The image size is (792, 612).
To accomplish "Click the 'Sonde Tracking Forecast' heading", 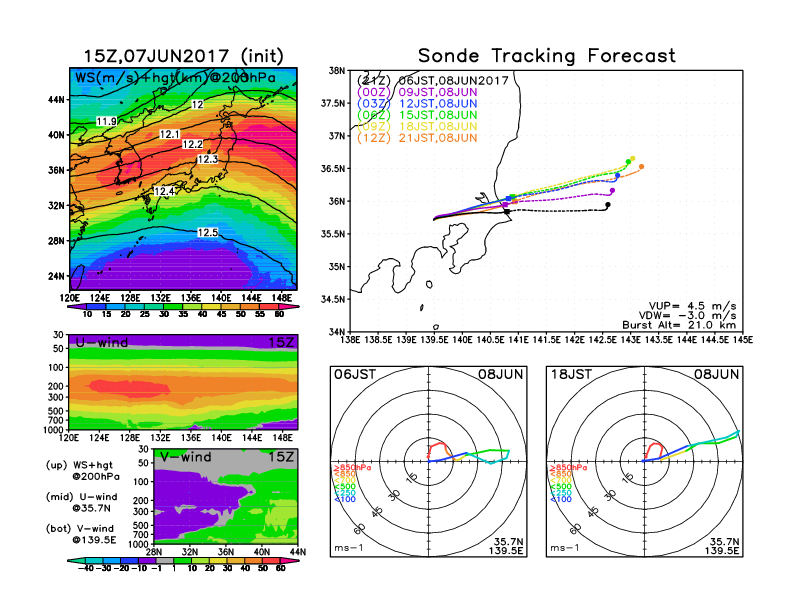I will click(547, 56).
